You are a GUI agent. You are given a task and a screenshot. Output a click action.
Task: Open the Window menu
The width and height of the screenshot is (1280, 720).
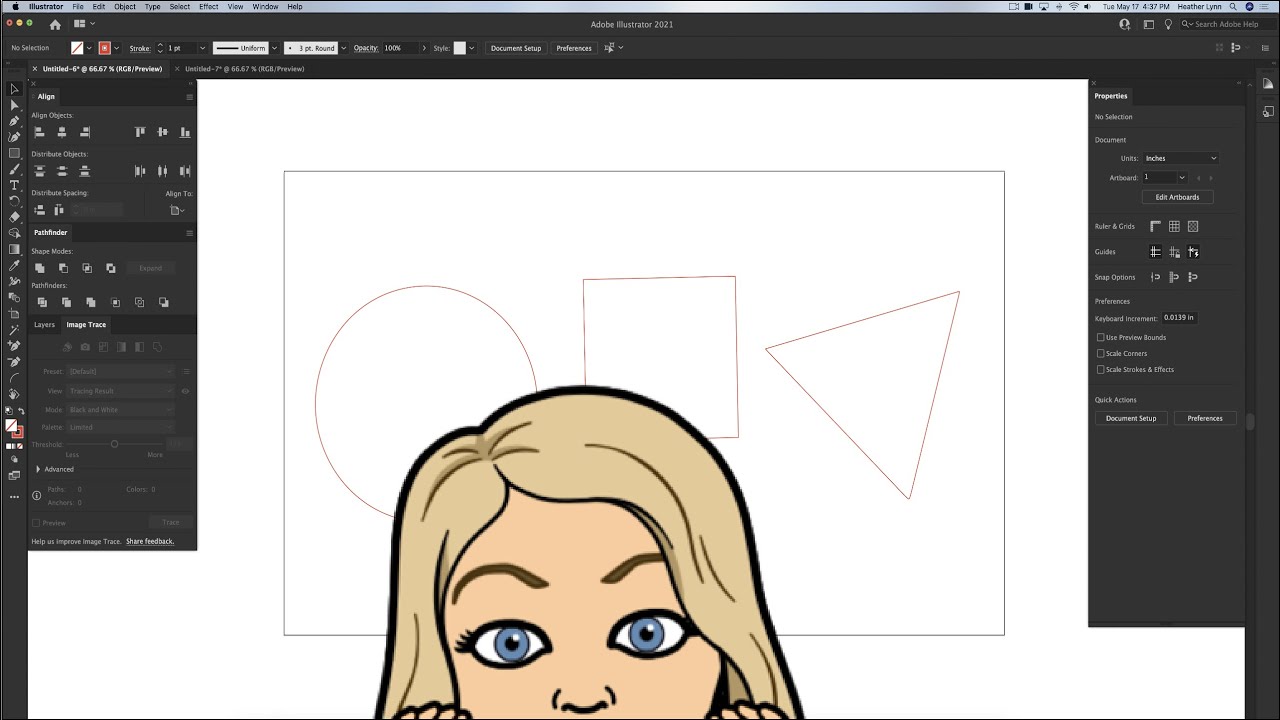[265, 6]
